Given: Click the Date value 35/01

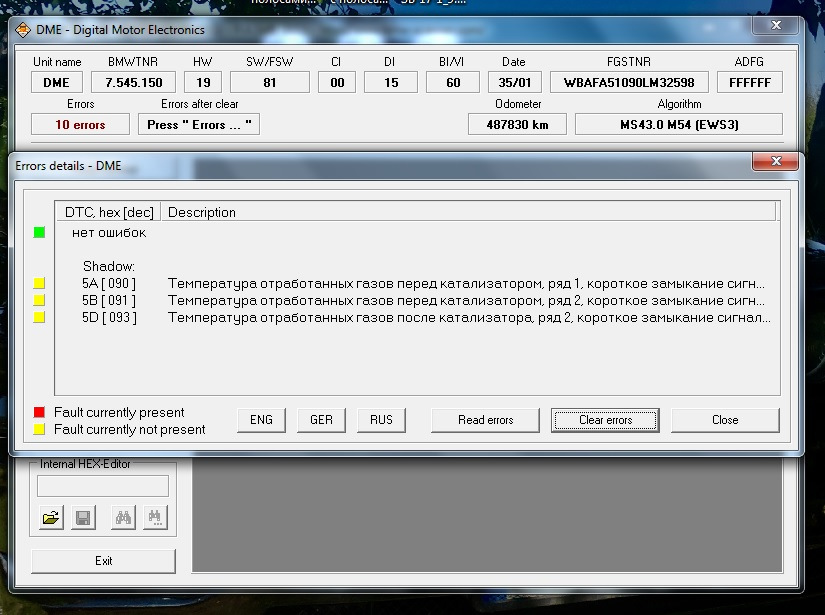Looking at the screenshot, I should pos(514,83).
